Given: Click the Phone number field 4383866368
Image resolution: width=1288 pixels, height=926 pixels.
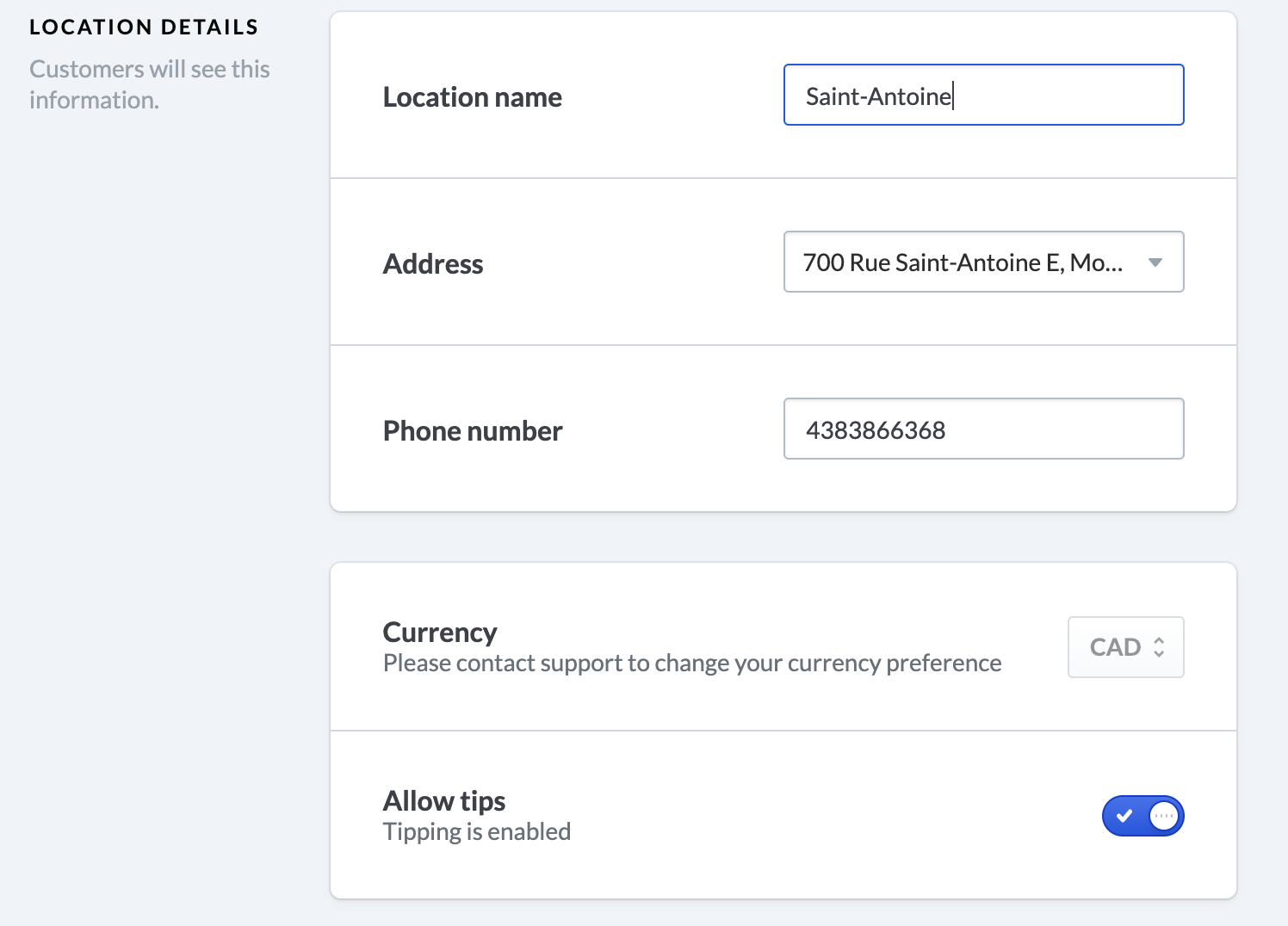Looking at the screenshot, I should (983, 429).
